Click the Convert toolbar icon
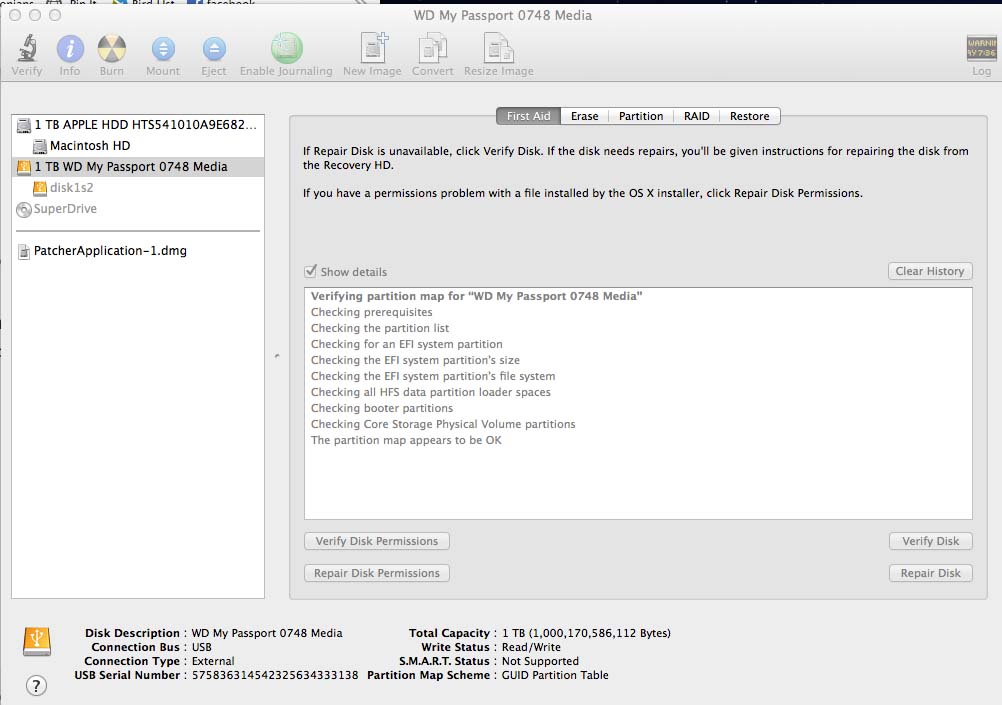Screen dimensions: 1002x705 433,49
